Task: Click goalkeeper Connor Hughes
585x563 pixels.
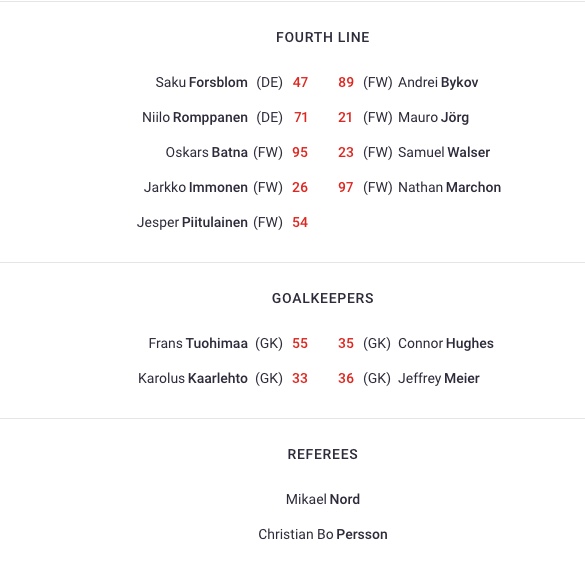Action: pyautogui.click(x=446, y=343)
